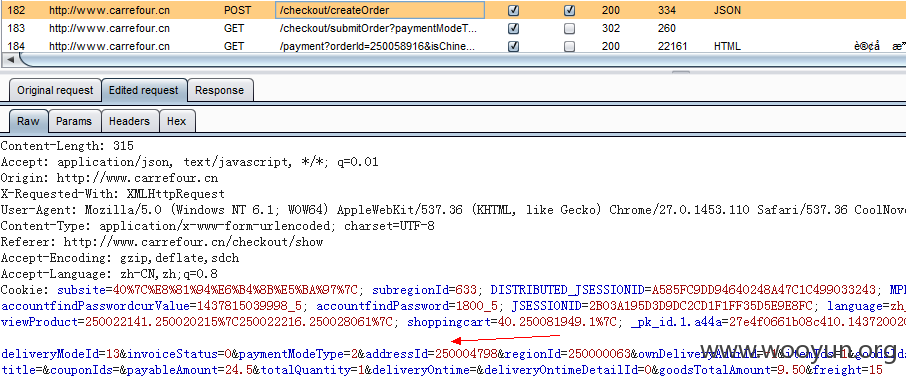Click the X-Requested-With: XMLHttpRequest line
Screen dimensions: 906x379
pyautogui.click(x=113, y=194)
